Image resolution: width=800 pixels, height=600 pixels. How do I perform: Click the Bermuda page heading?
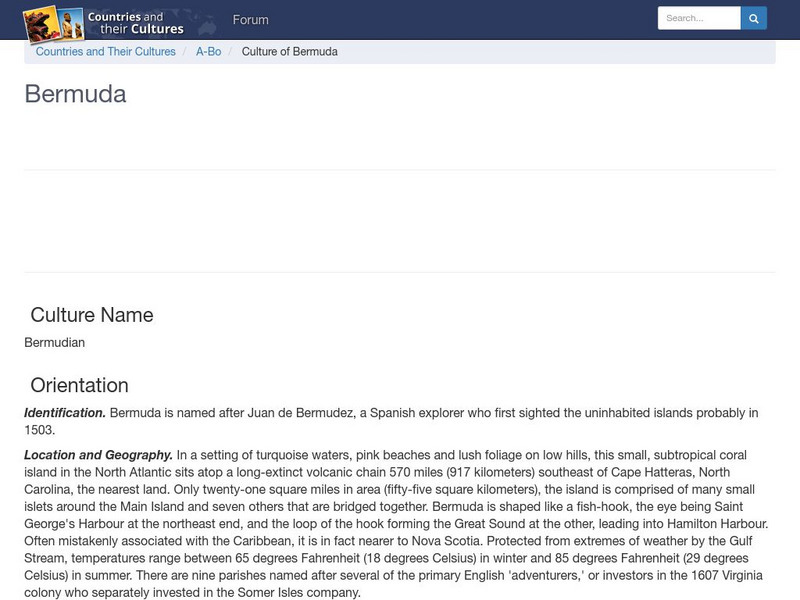coord(76,94)
